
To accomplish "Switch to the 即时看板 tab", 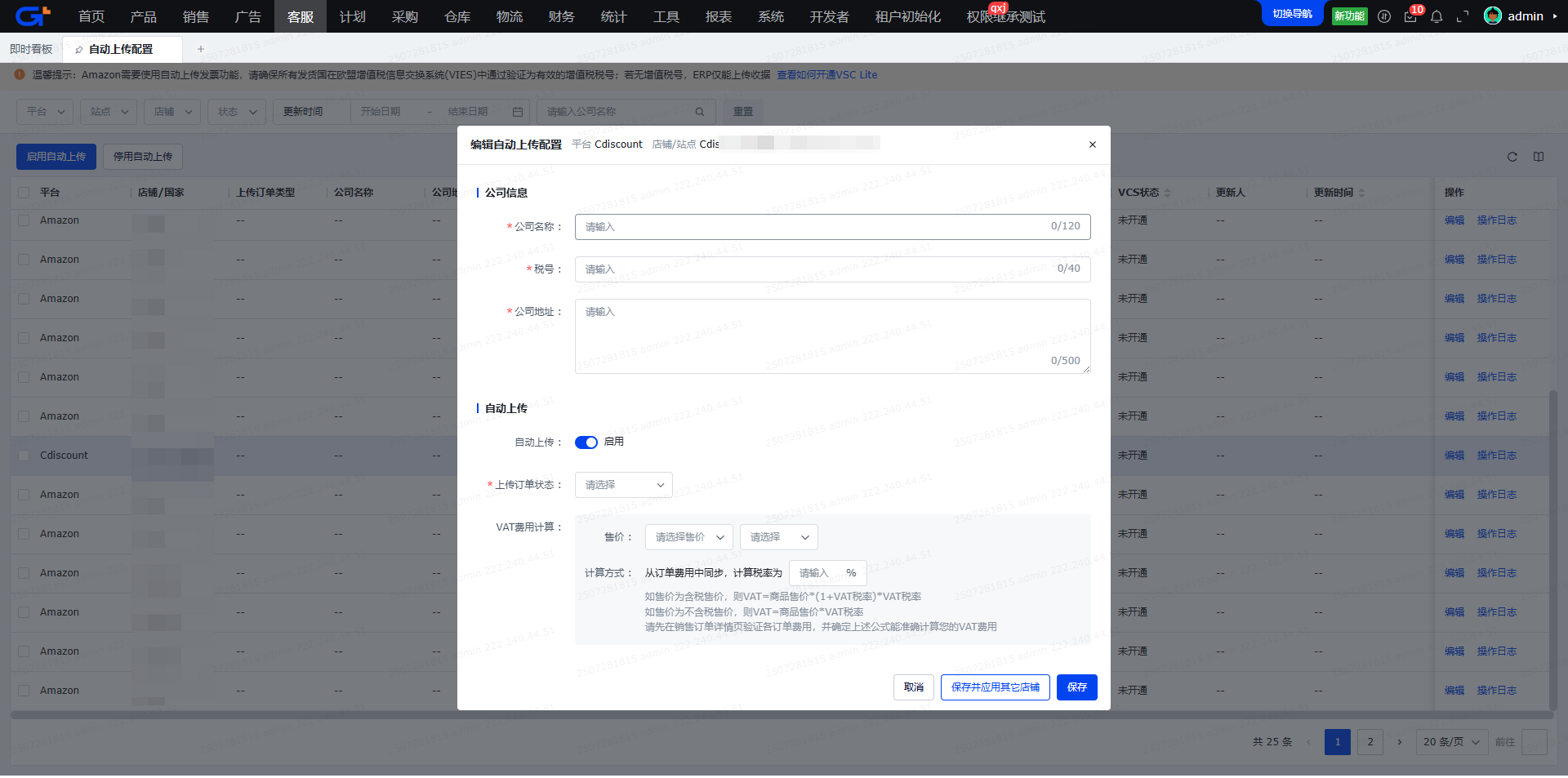I will click(31, 49).
